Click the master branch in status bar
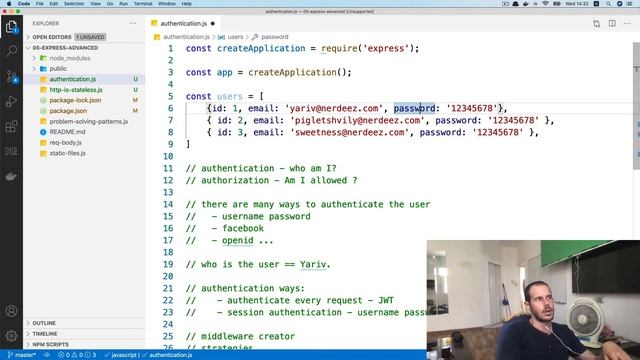Viewport: 640px width, 360px height. (22, 355)
